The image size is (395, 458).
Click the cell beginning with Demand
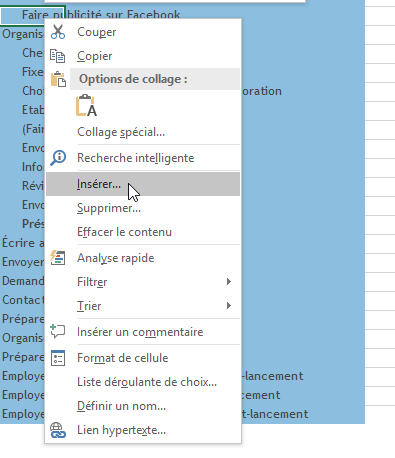pos(23,281)
